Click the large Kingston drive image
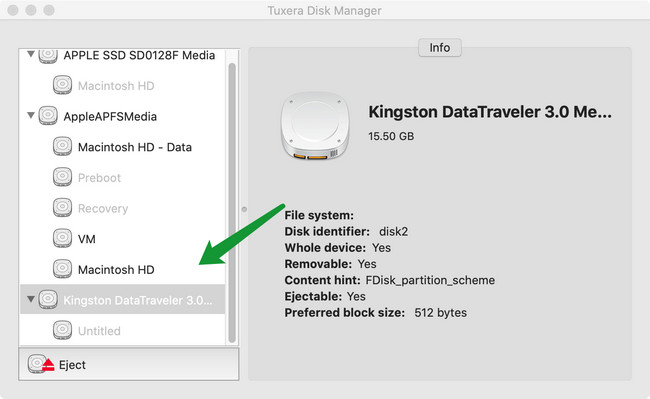Image resolution: width=650 pixels, height=399 pixels. click(315, 126)
